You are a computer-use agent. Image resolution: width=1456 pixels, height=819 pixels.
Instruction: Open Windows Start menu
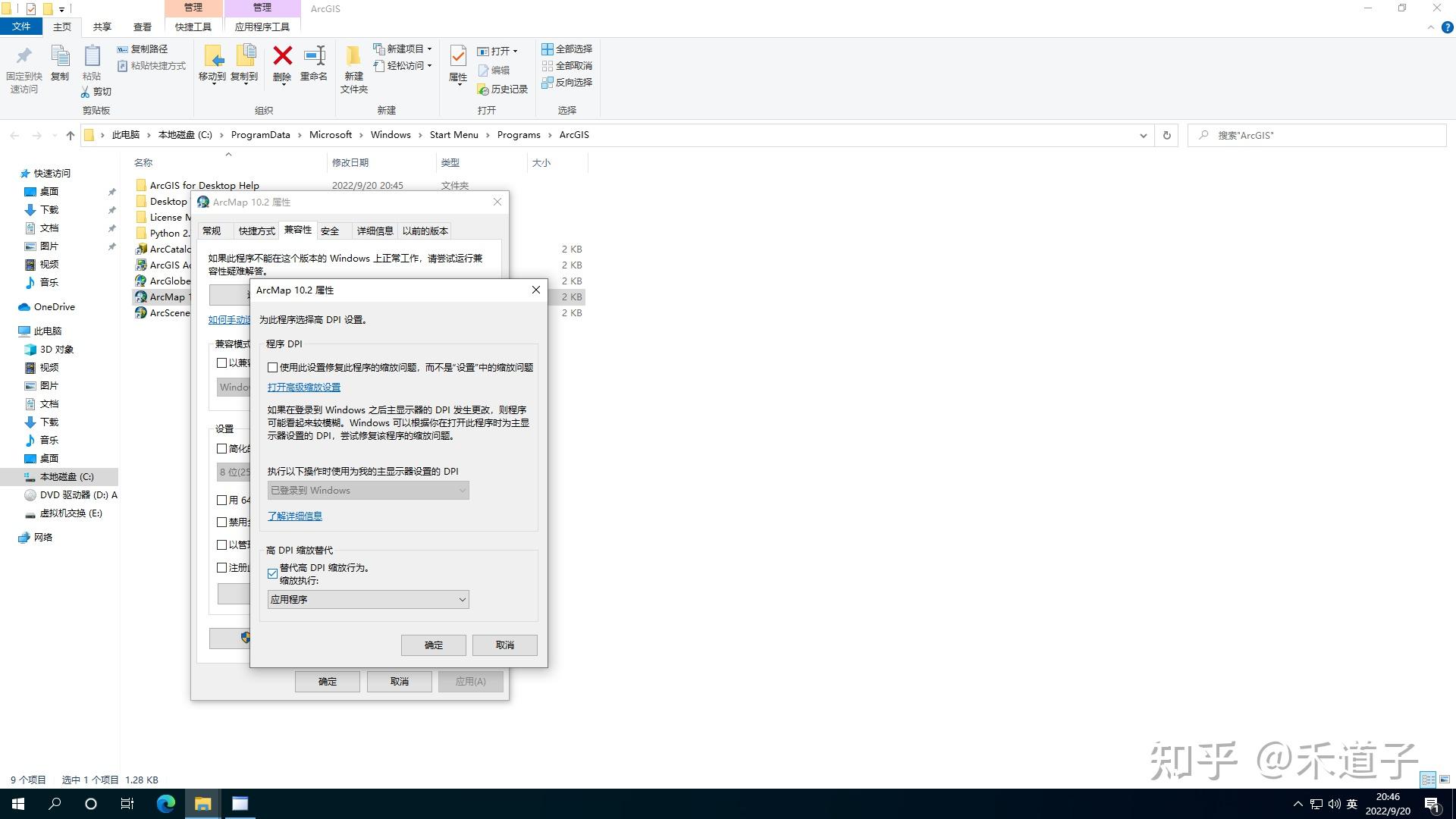click(18, 804)
